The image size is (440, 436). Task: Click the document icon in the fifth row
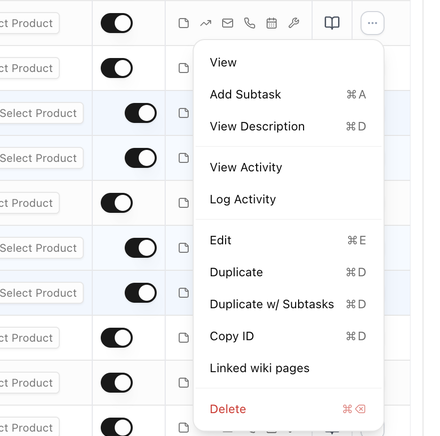[x=184, y=203]
